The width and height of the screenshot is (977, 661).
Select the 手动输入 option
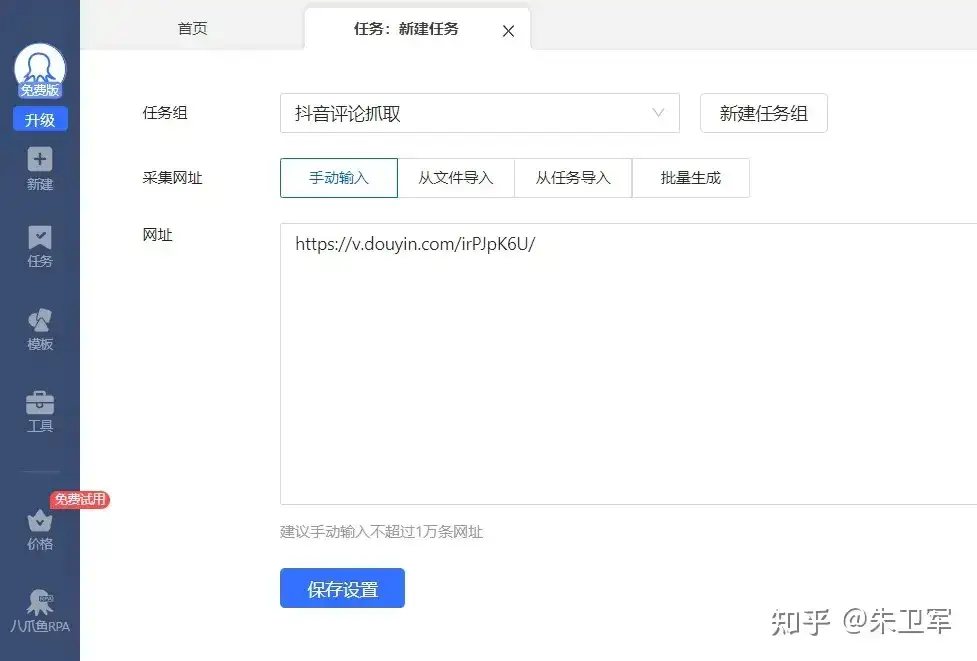tap(339, 178)
